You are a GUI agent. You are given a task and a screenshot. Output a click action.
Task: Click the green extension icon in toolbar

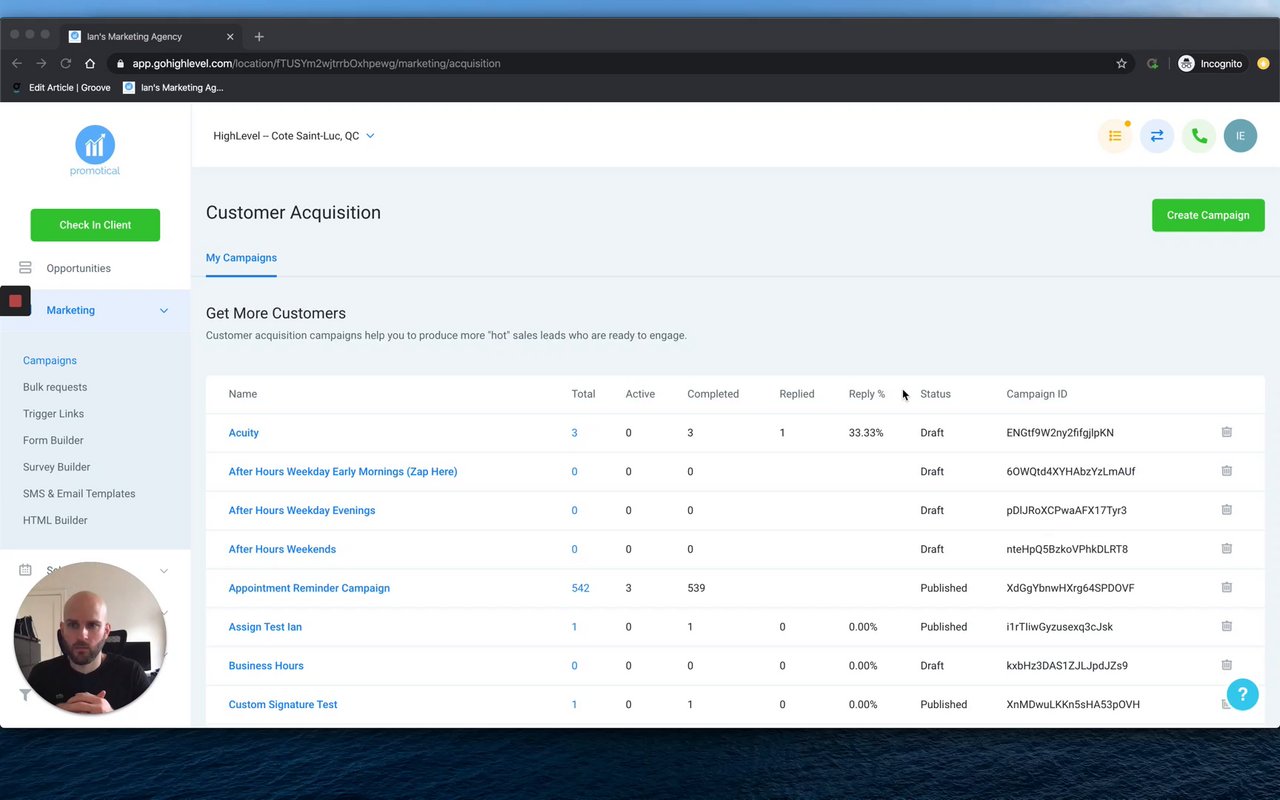[1152, 64]
